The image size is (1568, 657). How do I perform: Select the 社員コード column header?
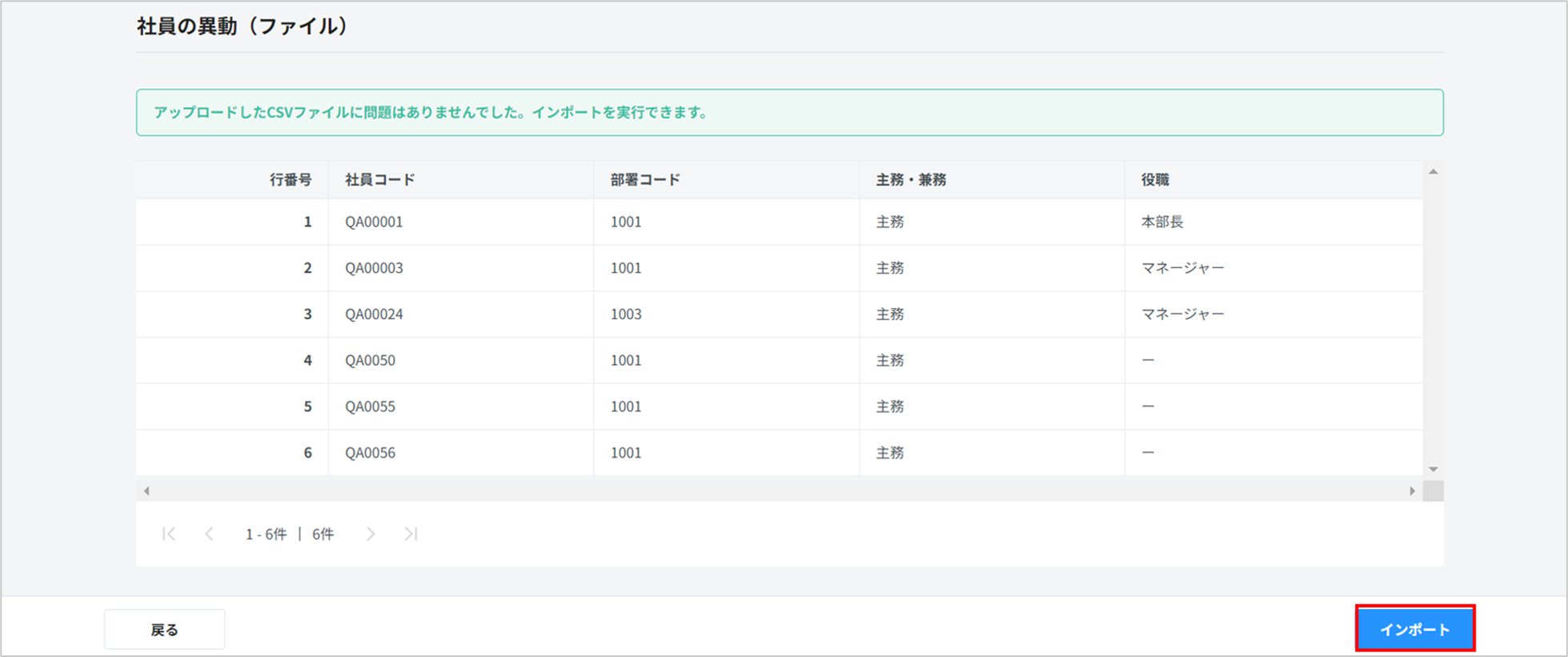point(380,180)
